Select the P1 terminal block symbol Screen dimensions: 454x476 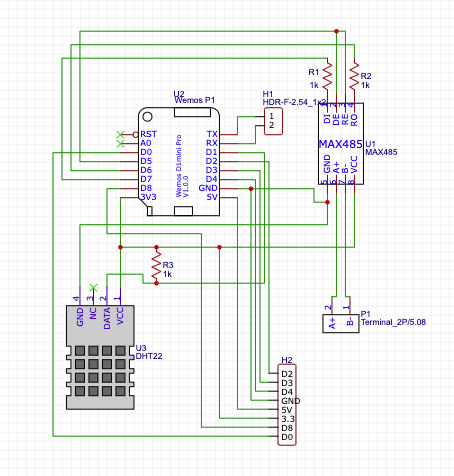tap(341, 323)
